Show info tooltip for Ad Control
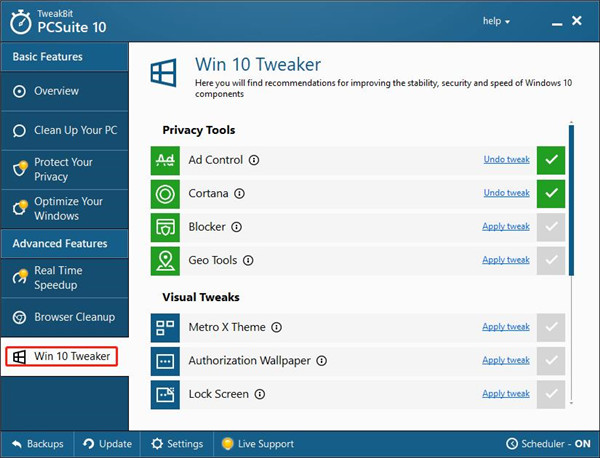 (x=254, y=160)
